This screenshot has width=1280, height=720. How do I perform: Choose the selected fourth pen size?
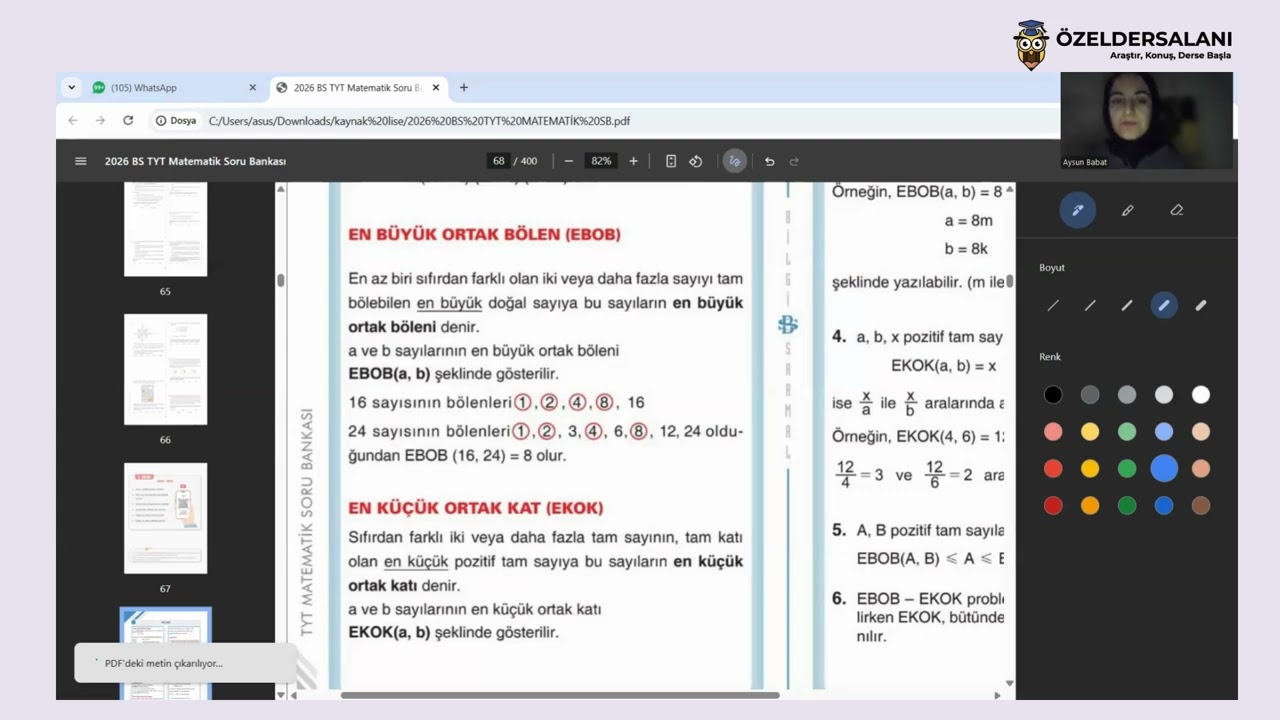1164,305
